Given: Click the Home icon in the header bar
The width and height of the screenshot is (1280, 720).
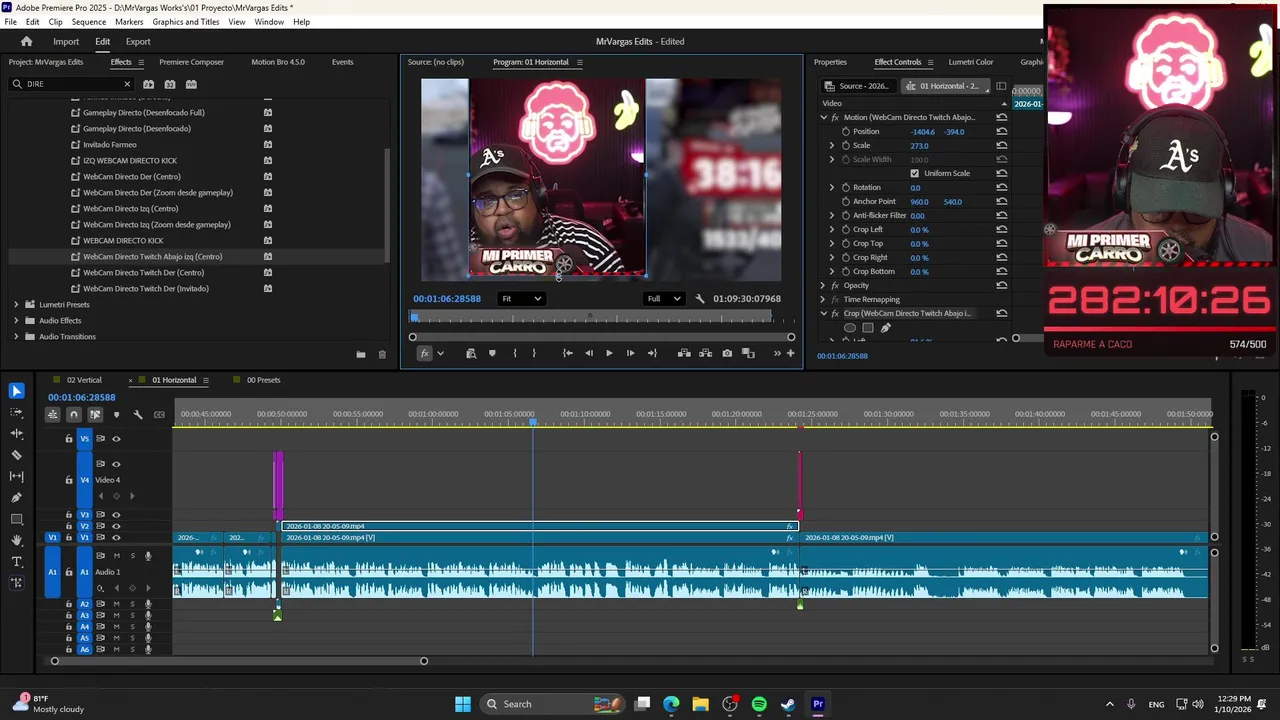Looking at the screenshot, I should [x=27, y=41].
